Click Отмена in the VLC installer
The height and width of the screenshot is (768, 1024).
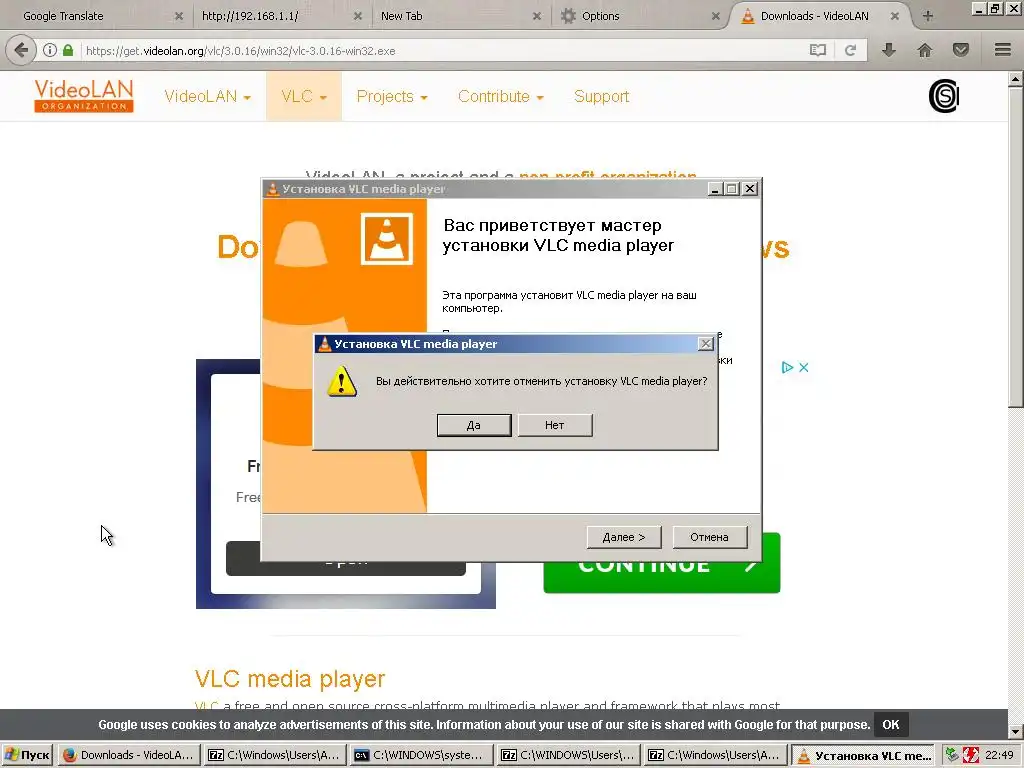(709, 537)
